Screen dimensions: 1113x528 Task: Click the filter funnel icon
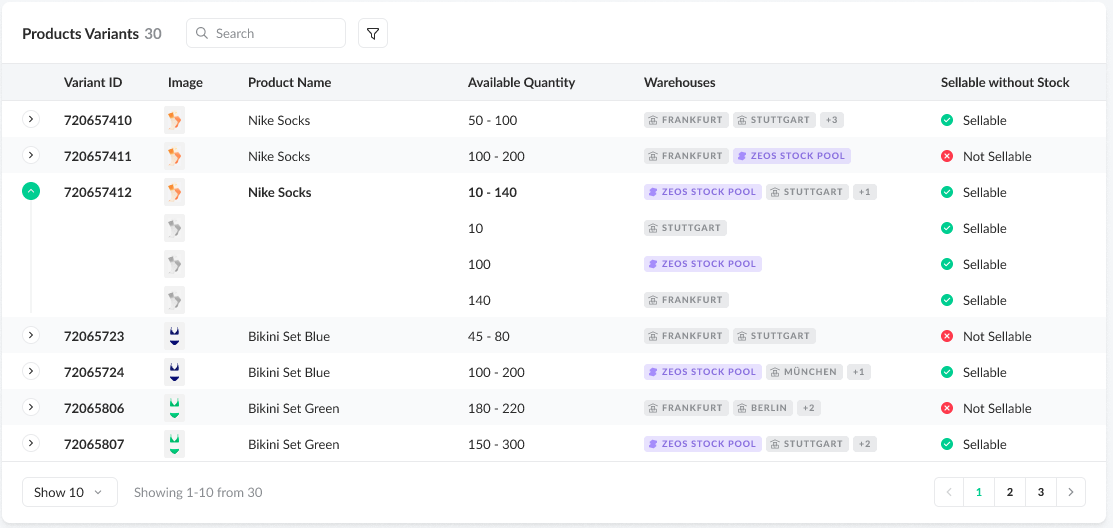click(373, 33)
